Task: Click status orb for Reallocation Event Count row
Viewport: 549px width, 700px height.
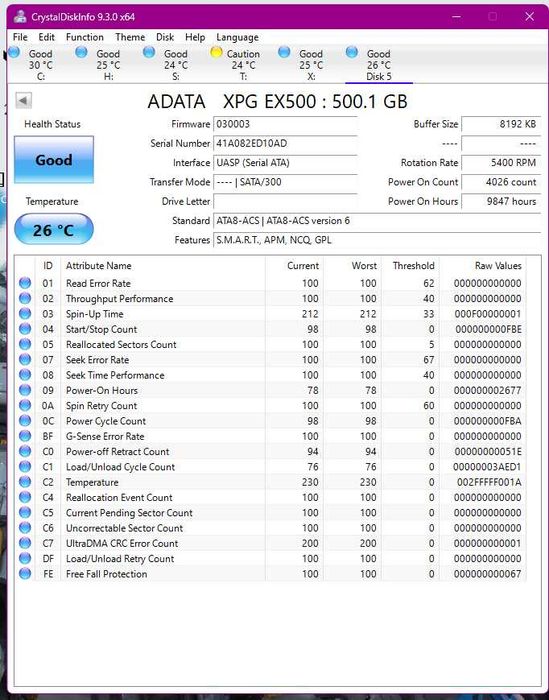Action: click(25, 497)
